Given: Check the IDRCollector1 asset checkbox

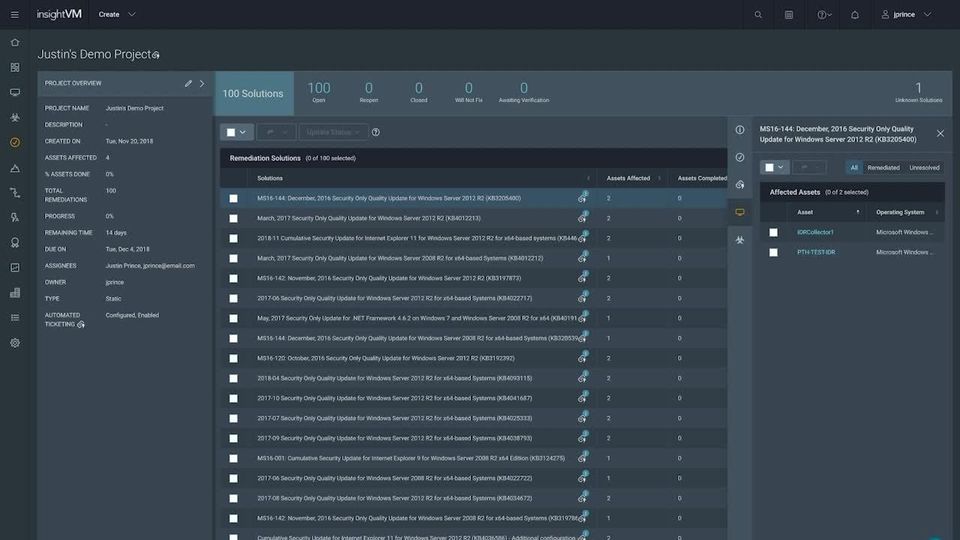Looking at the screenshot, I should pos(773,233).
